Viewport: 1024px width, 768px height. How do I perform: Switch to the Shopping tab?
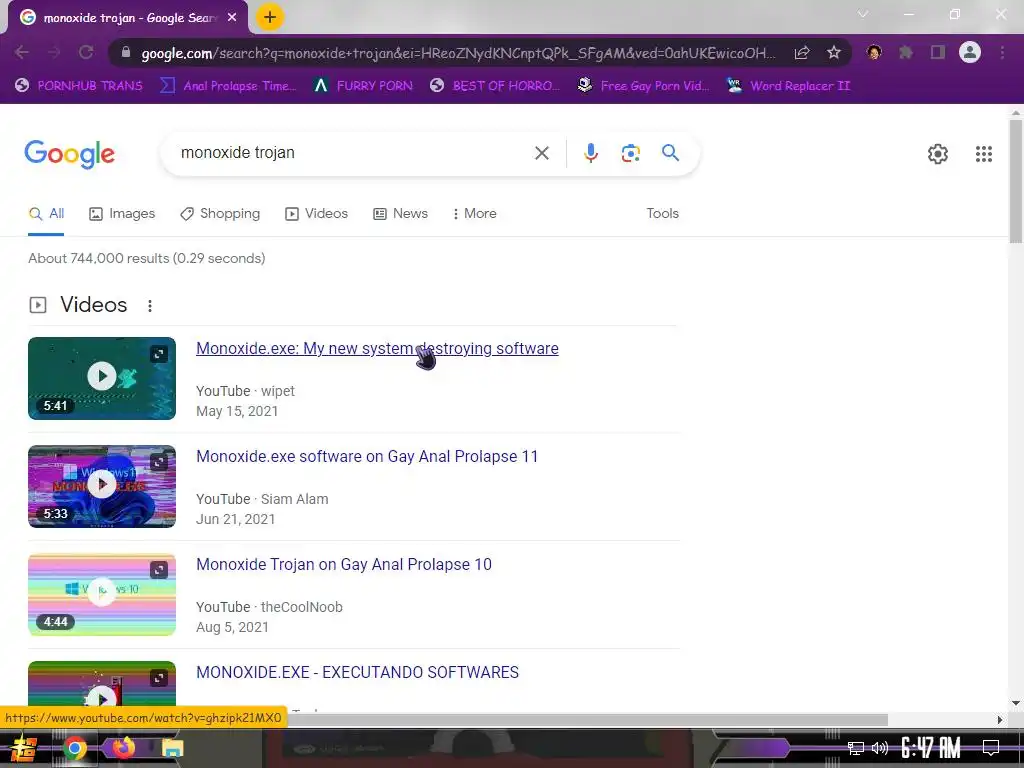(220, 214)
